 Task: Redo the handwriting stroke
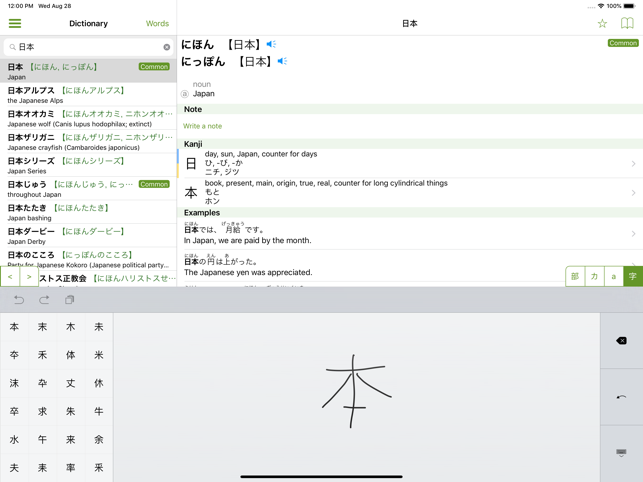(x=44, y=300)
